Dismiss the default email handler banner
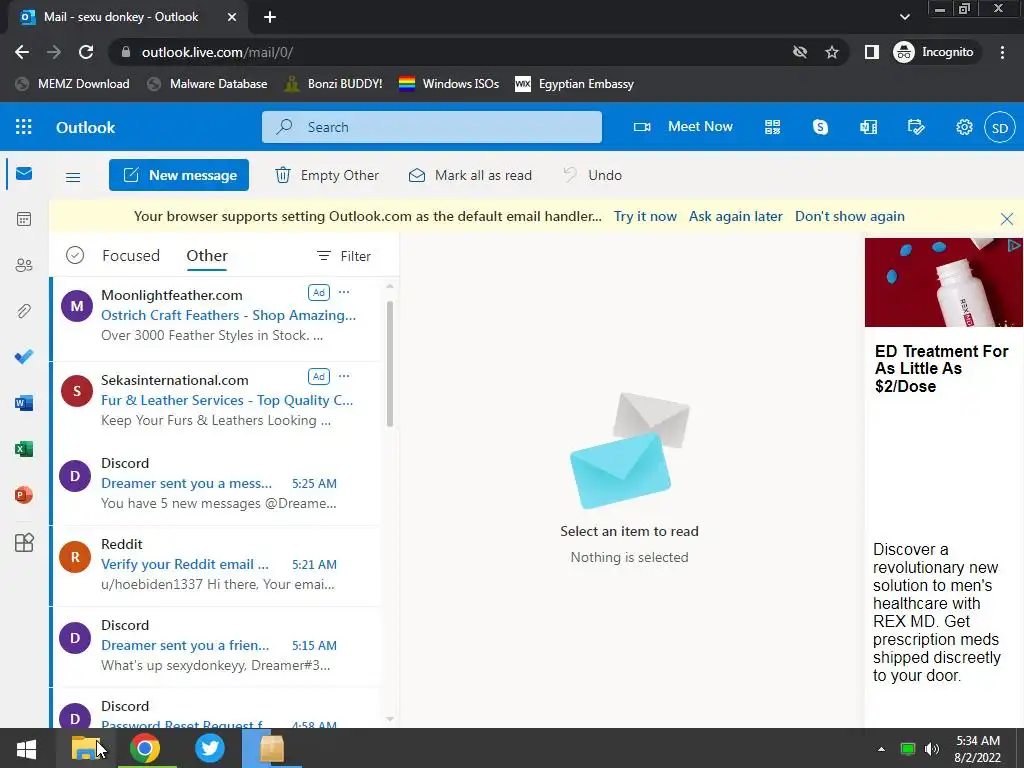The width and height of the screenshot is (1024, 768). pos(1006,219)
